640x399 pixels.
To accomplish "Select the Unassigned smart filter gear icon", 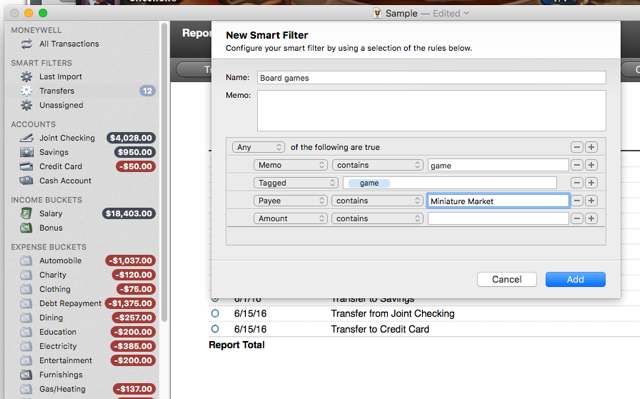I will [x=27, y=105].
